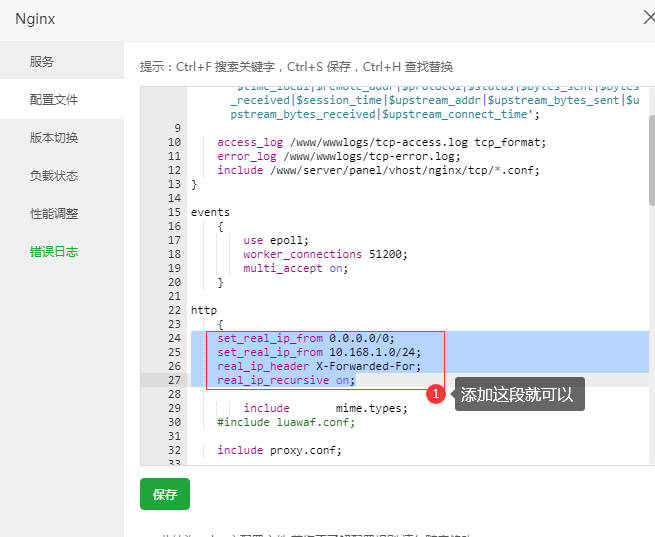Image resolution: width=655 pixels, height=537 pixels.
Task: Switch to the 版本切换 tab
Action: click(54, 137)
